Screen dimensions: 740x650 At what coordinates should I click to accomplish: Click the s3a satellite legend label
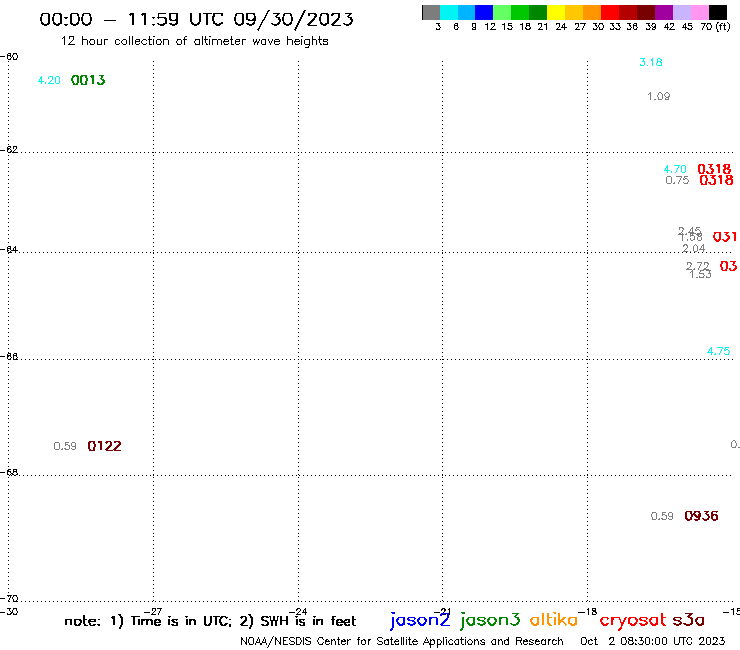pos(689,620)
